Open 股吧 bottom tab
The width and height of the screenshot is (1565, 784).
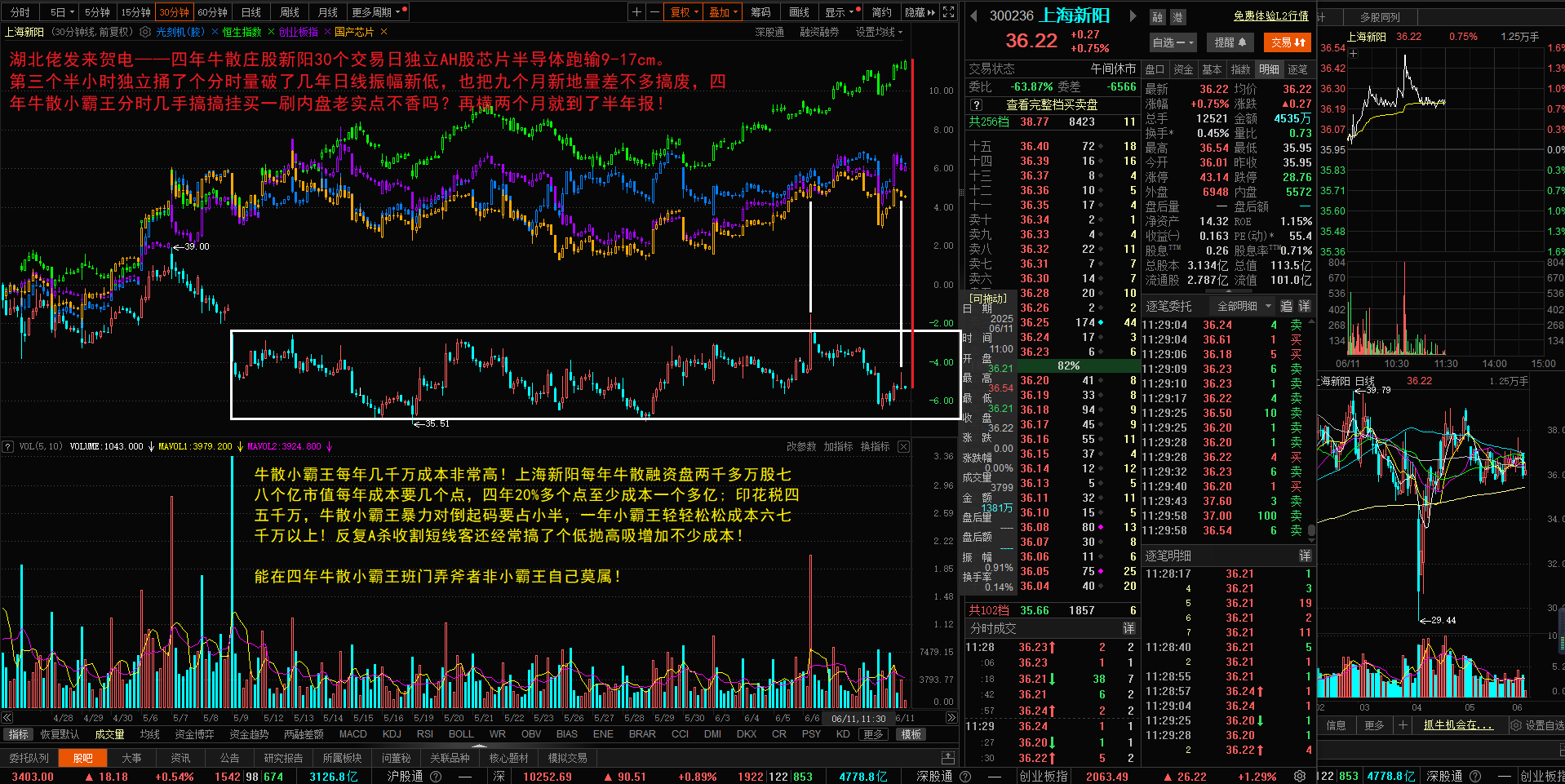[x=83, y=758]
